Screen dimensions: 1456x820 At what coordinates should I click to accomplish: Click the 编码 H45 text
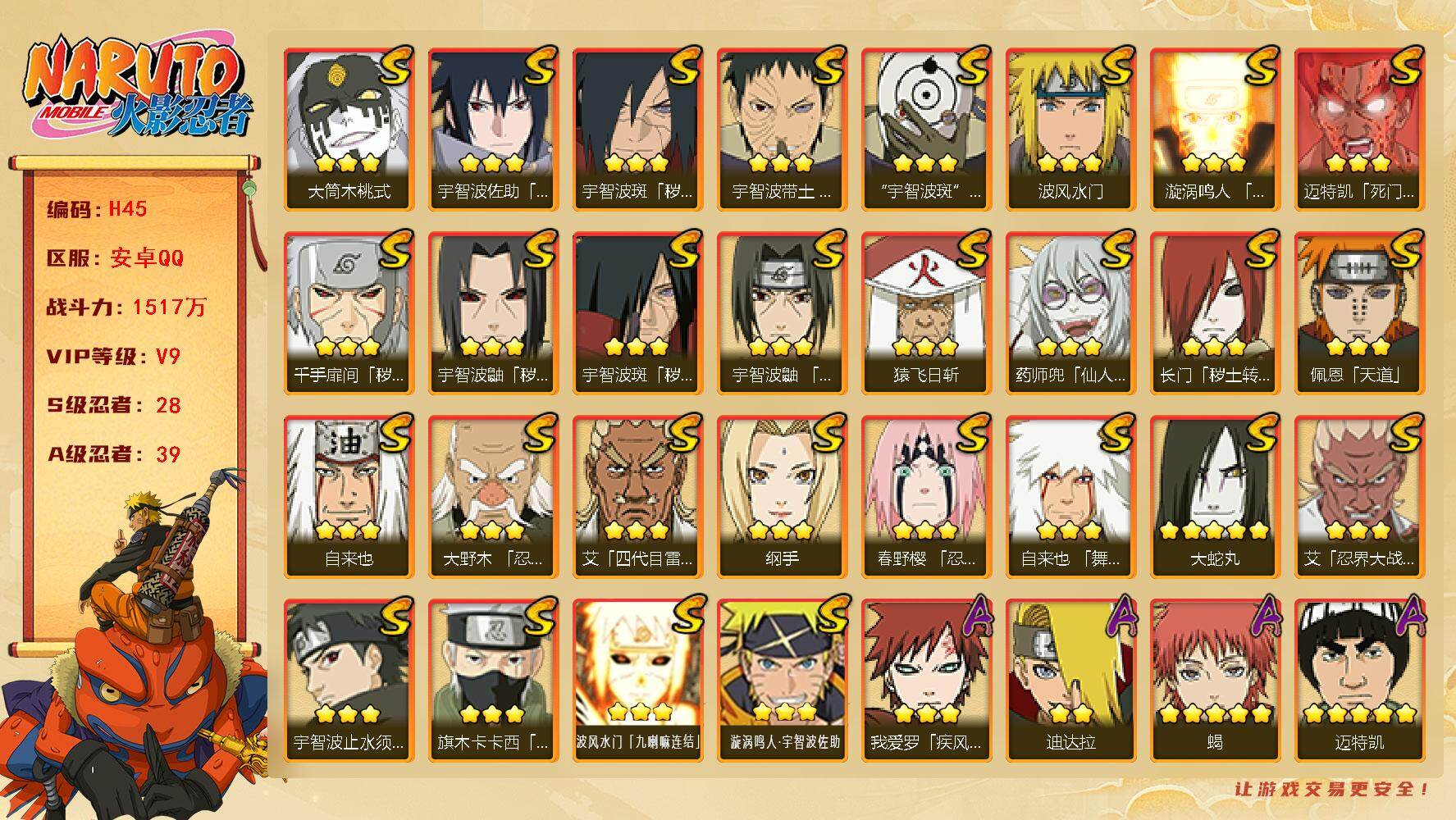click(97, 209)
